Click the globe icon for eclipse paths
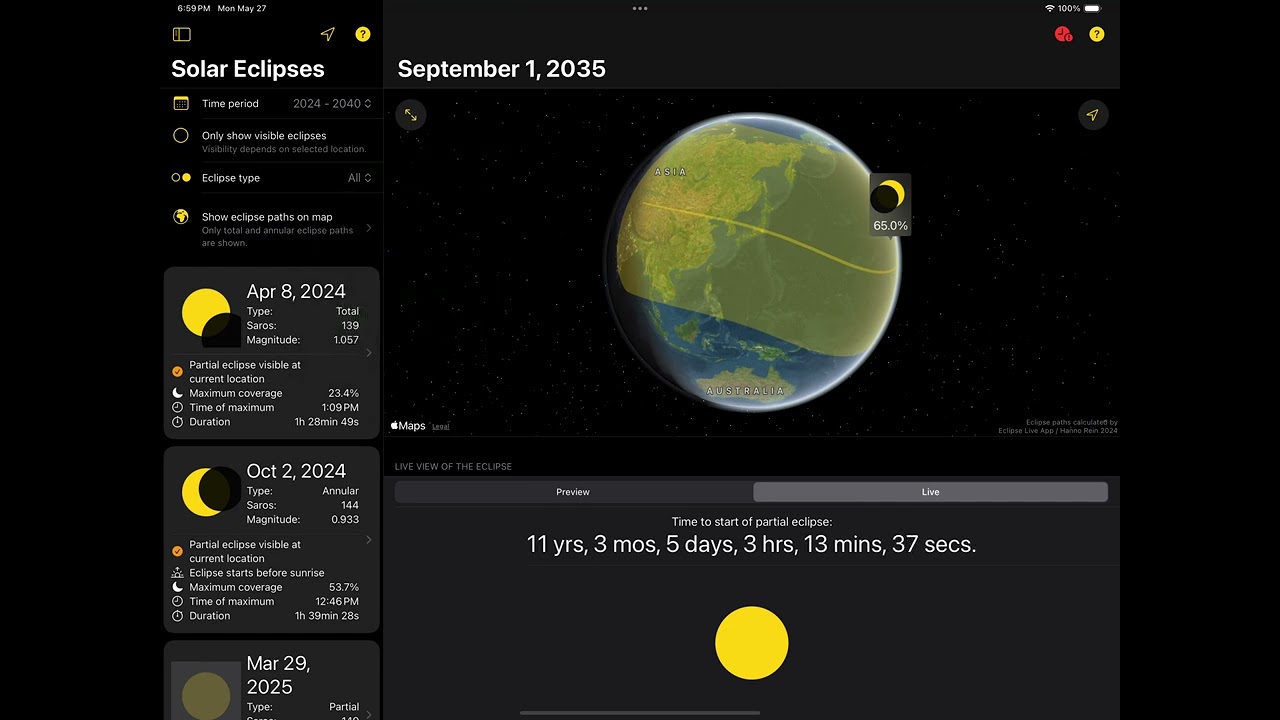The height and width of the screenshot is (720, 1280). [181, 216]
